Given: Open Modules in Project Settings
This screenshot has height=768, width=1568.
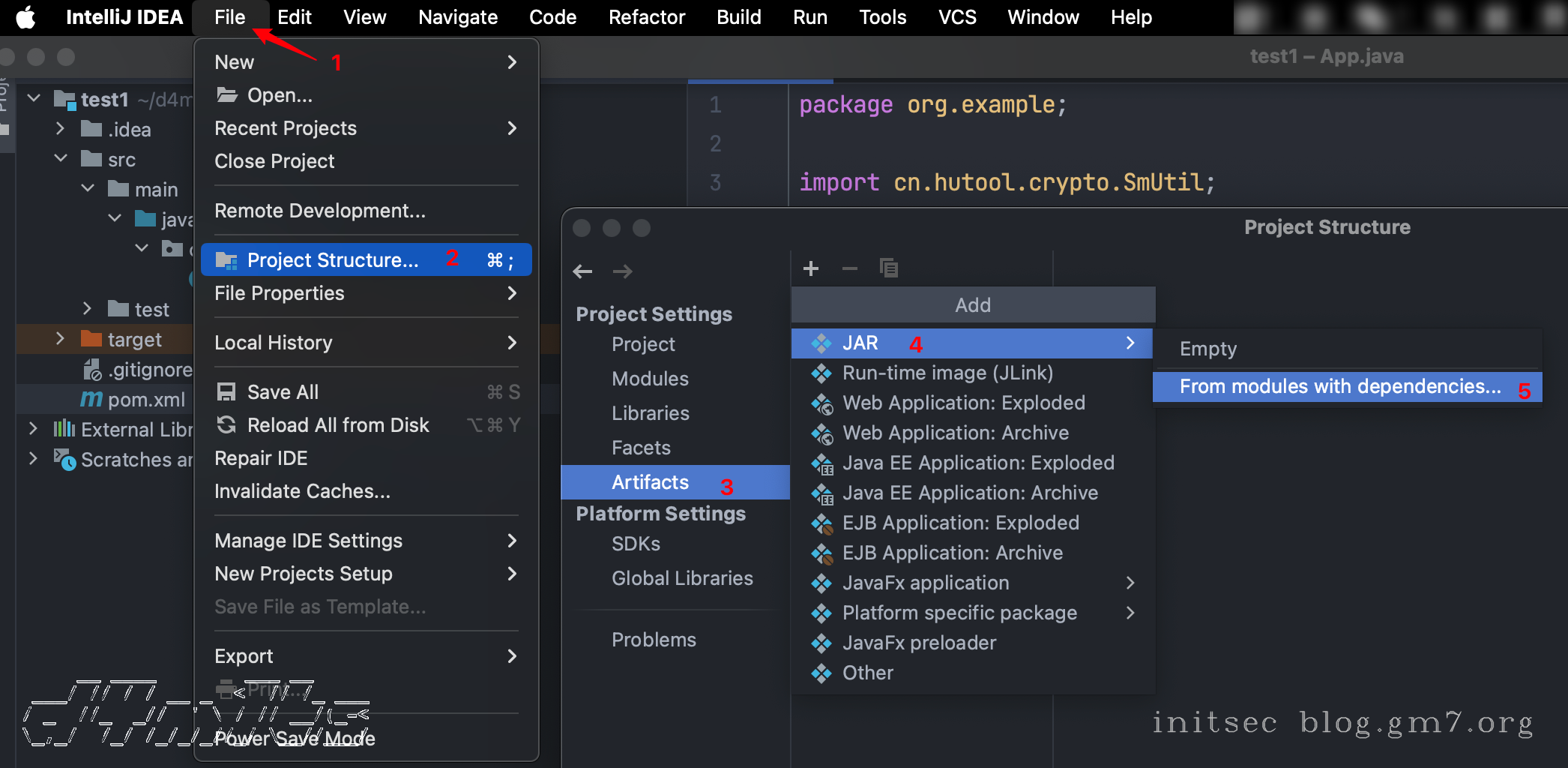Looking at the screenshot, I should pyautogui.click(x=650, y=379).
